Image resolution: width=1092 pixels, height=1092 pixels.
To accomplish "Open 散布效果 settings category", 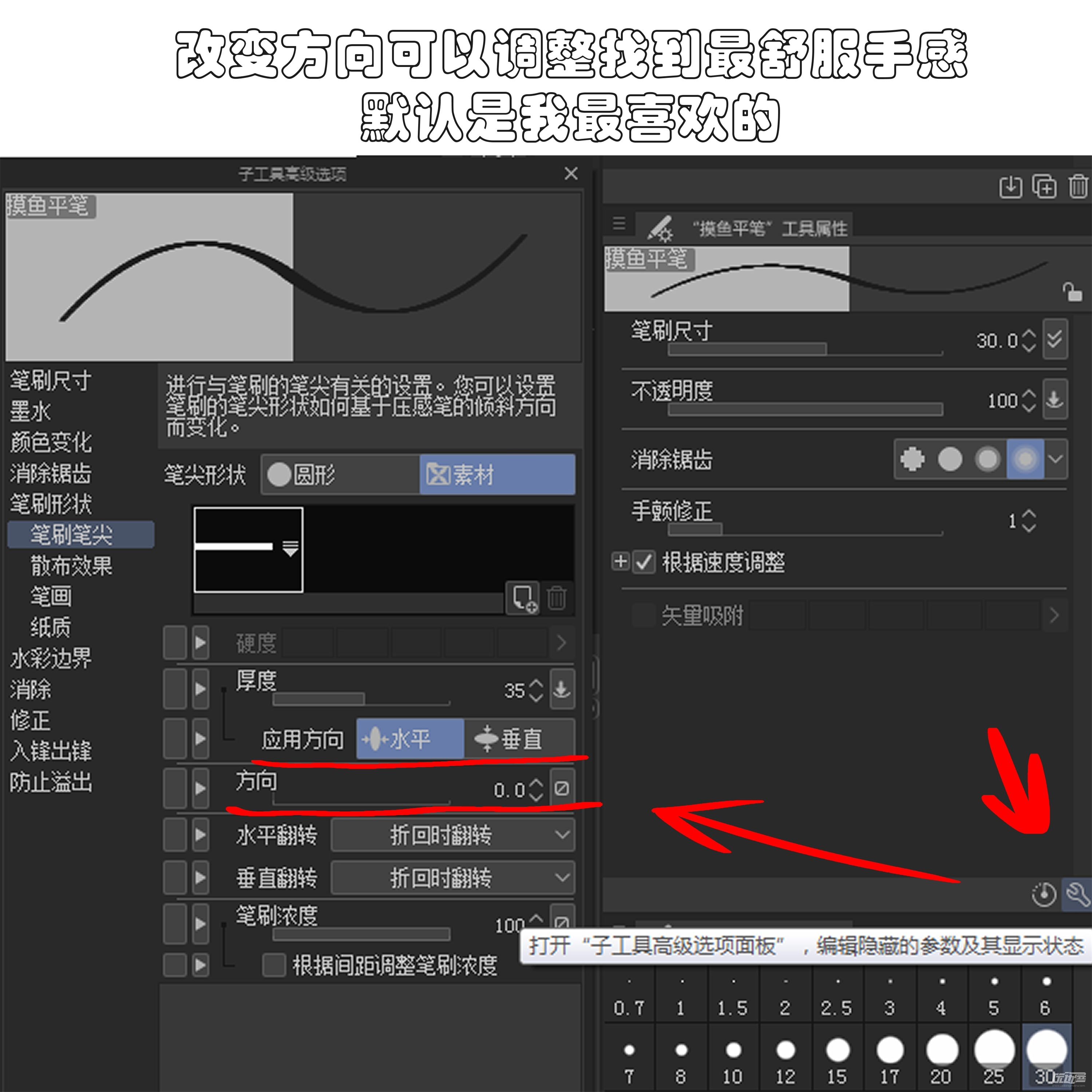I will click(72, 566).
